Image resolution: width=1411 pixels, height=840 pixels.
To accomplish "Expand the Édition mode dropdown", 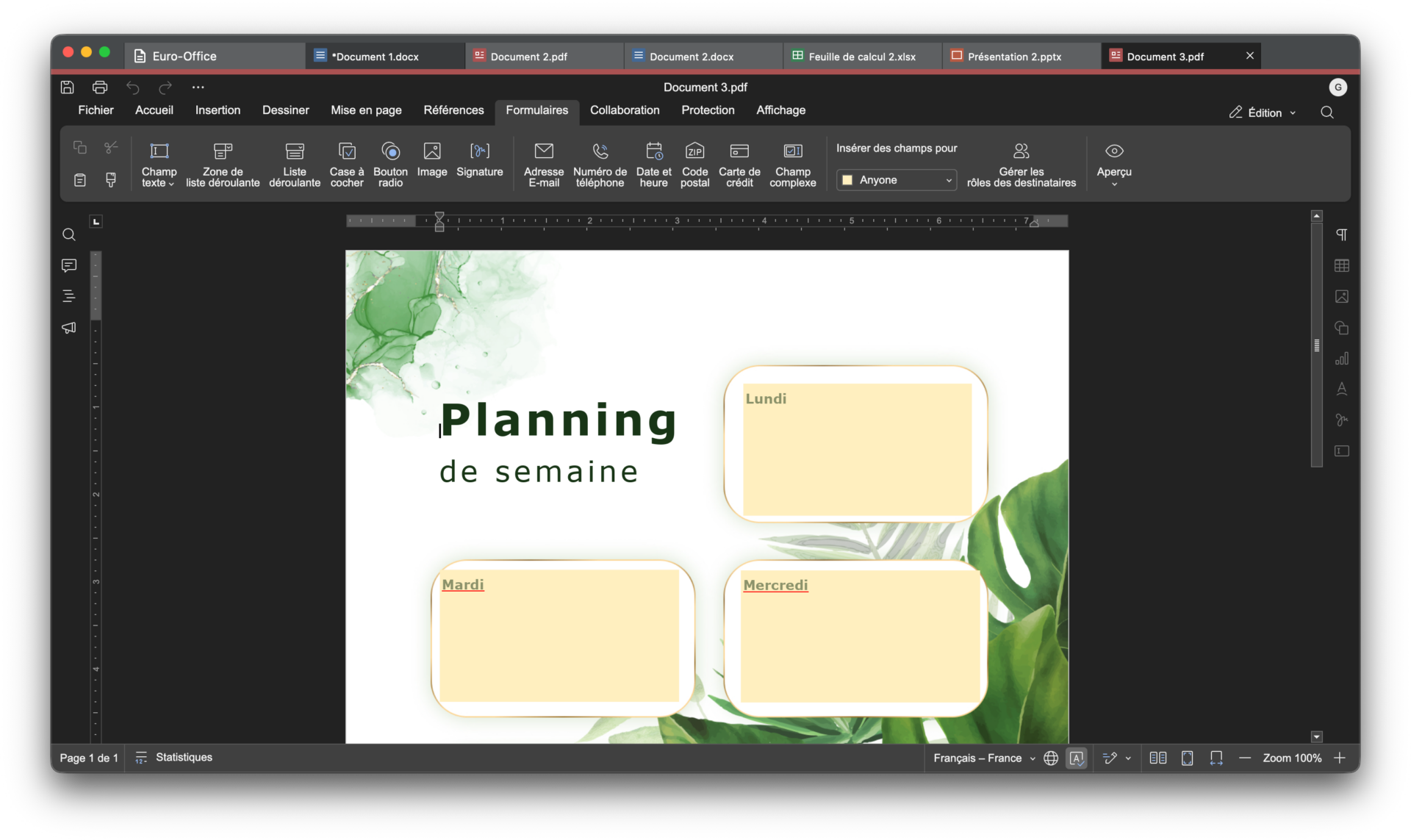I will coord(1263,112).
